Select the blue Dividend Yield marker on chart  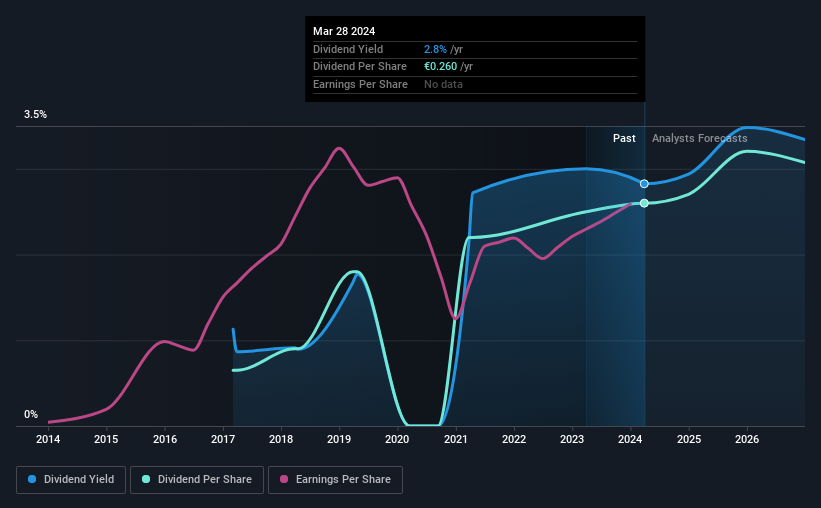pyautogui.click(x=644, y=184)
